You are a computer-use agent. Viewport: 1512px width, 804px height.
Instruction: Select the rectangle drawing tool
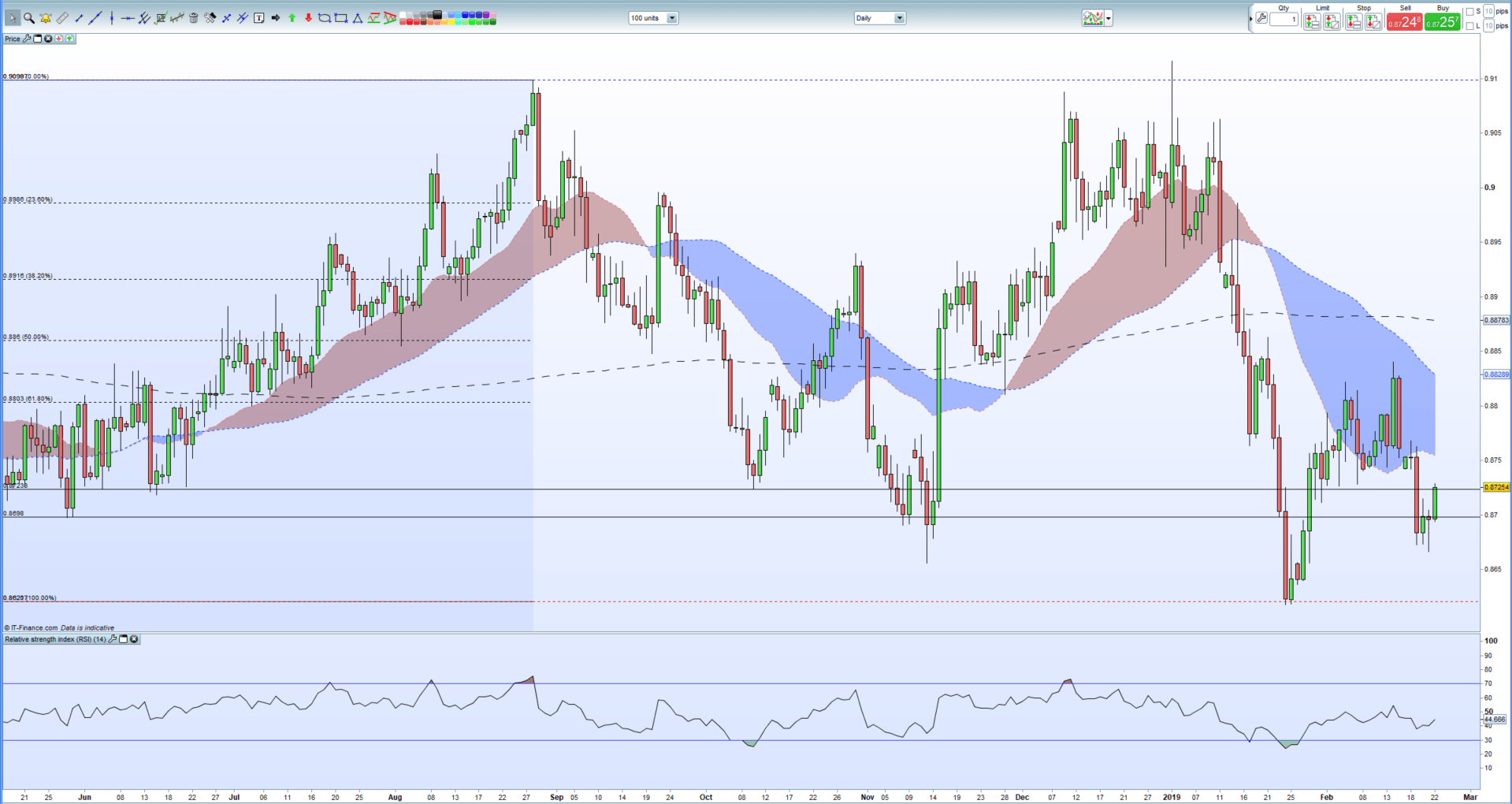tap(341, 18)
